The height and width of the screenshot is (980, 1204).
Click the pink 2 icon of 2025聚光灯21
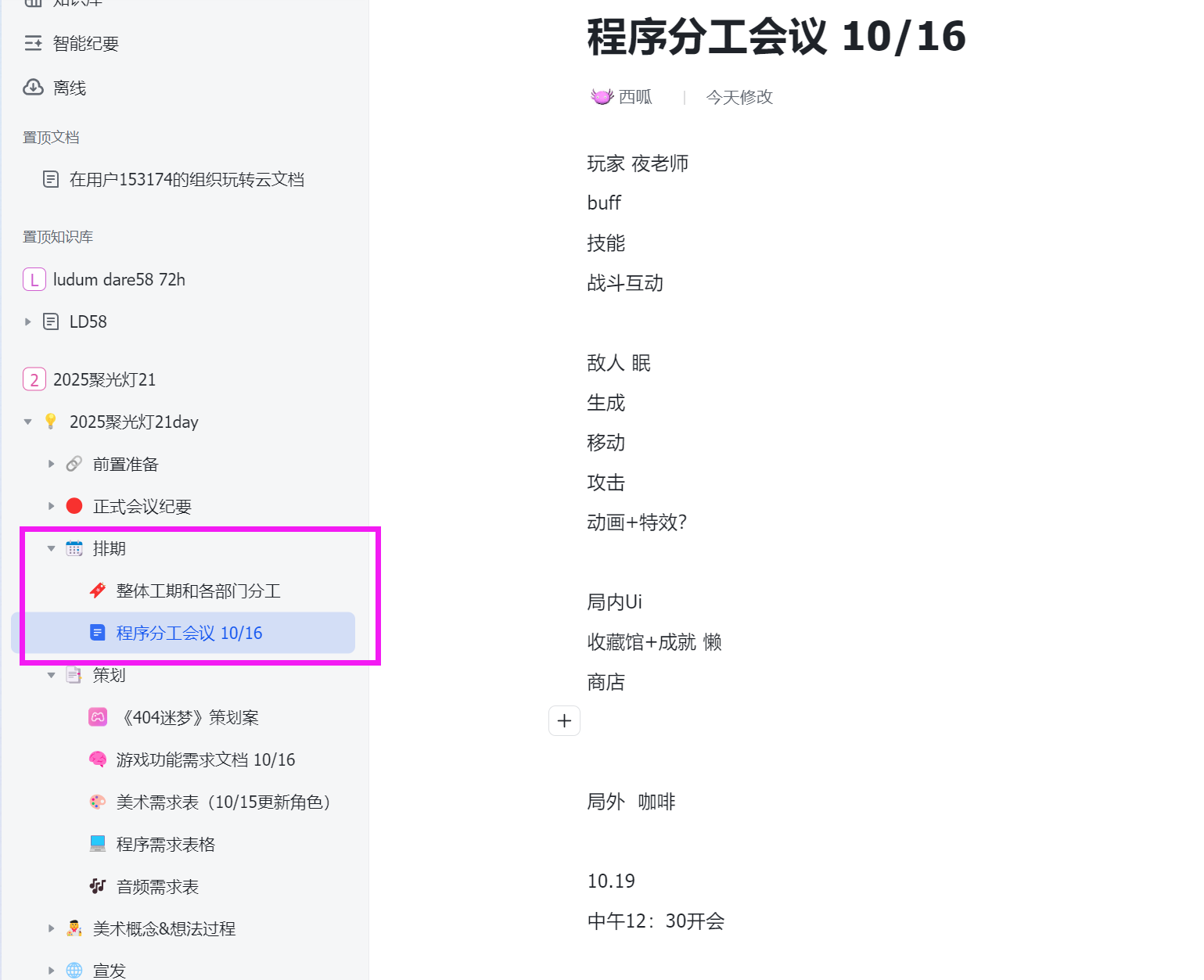(34, 380)
